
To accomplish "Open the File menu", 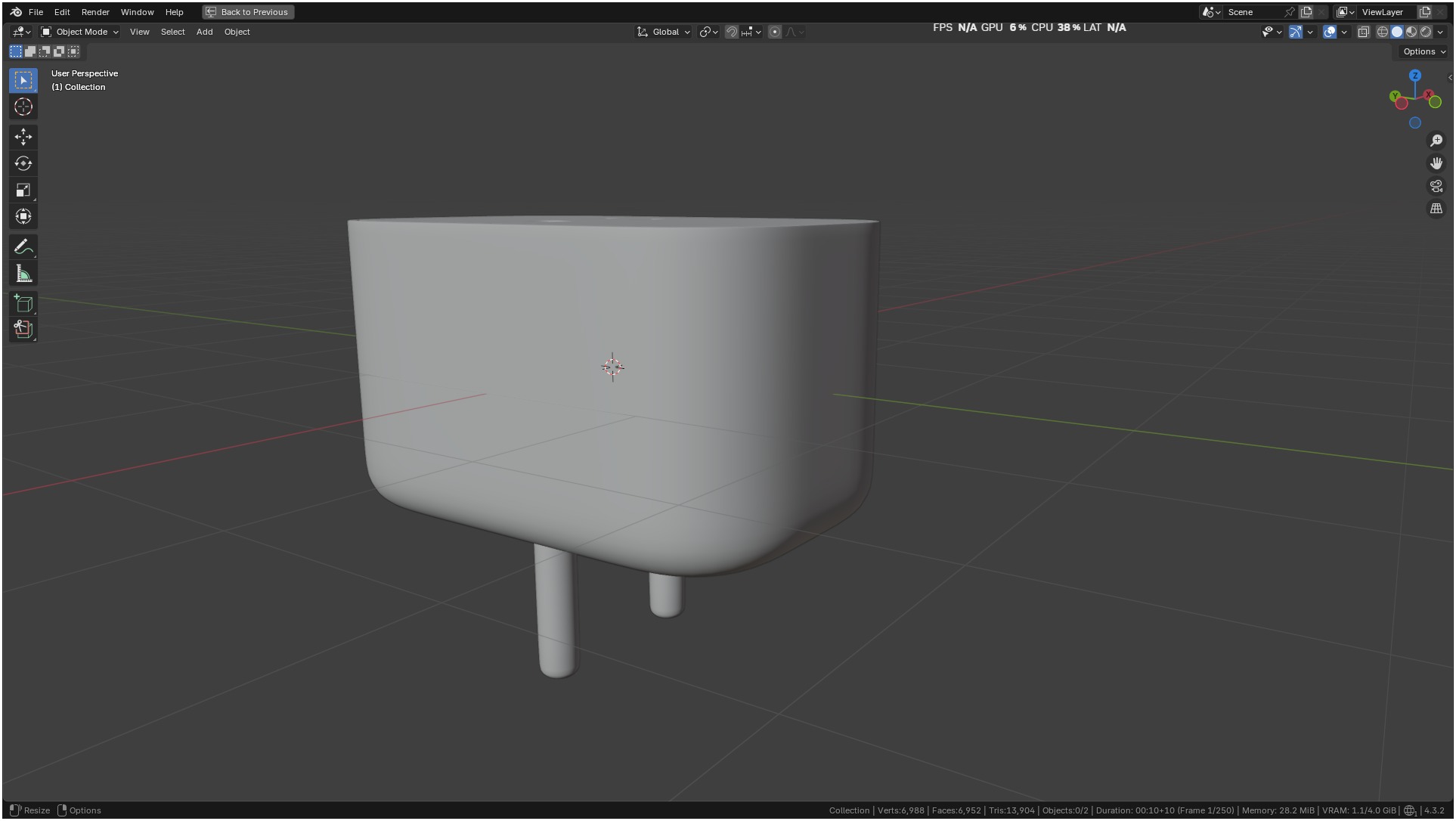I will [x=36, y=12].
